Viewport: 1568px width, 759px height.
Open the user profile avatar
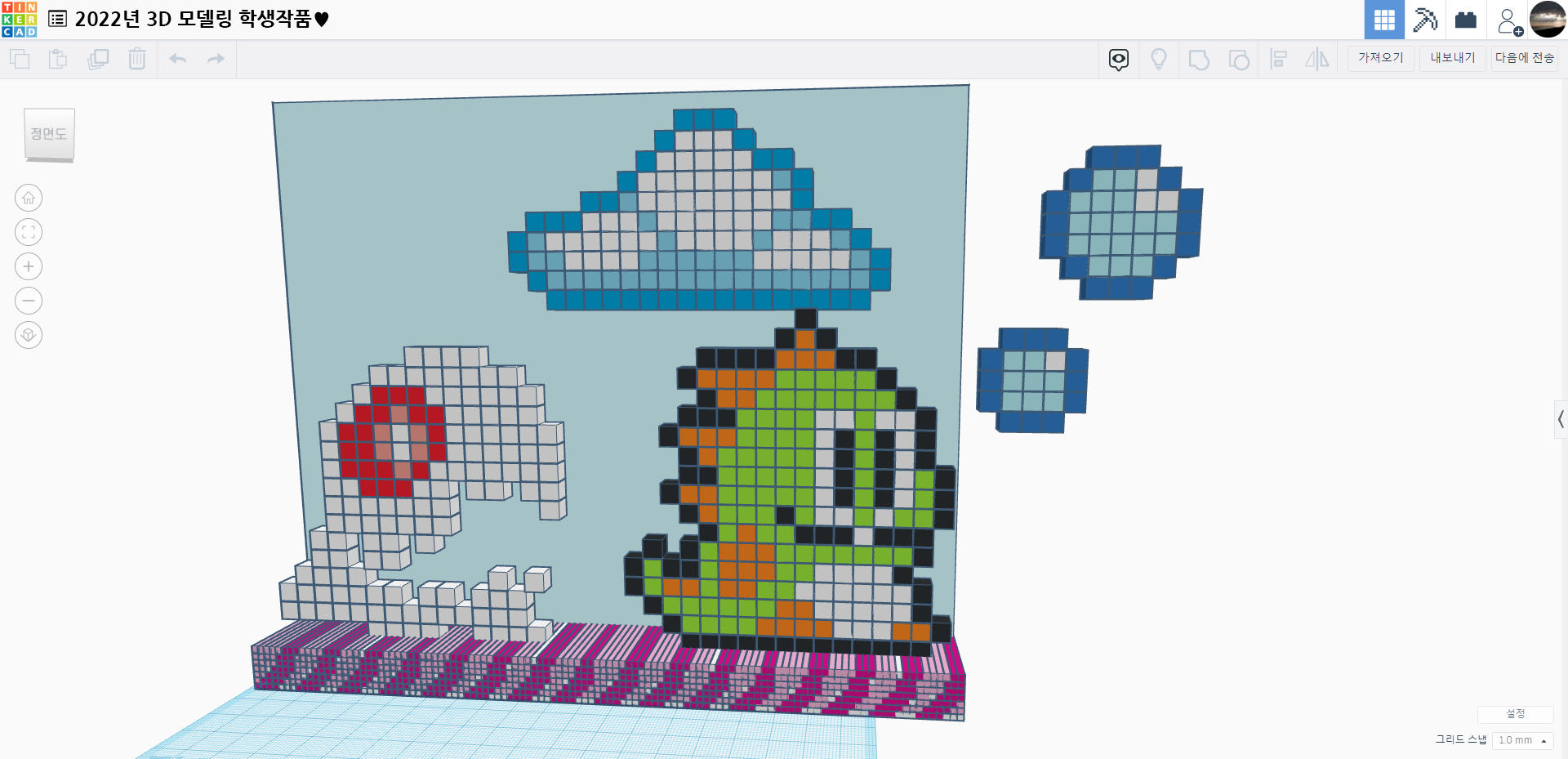(1548, 20)
